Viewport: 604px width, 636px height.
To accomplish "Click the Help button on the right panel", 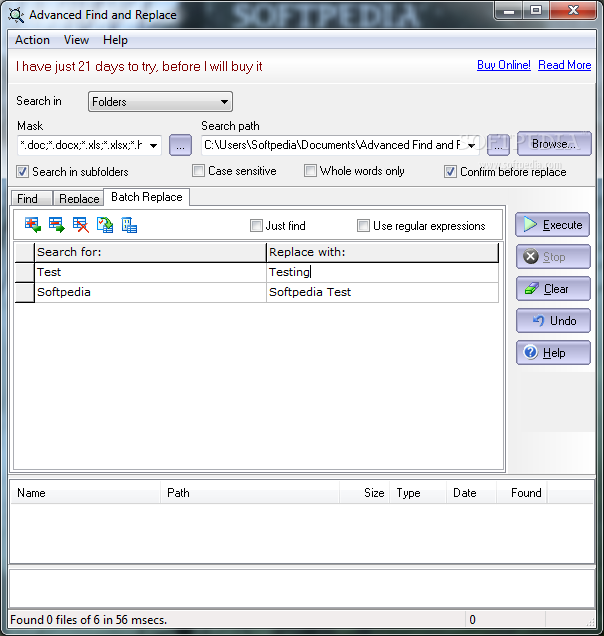I will tap(553, 353).
